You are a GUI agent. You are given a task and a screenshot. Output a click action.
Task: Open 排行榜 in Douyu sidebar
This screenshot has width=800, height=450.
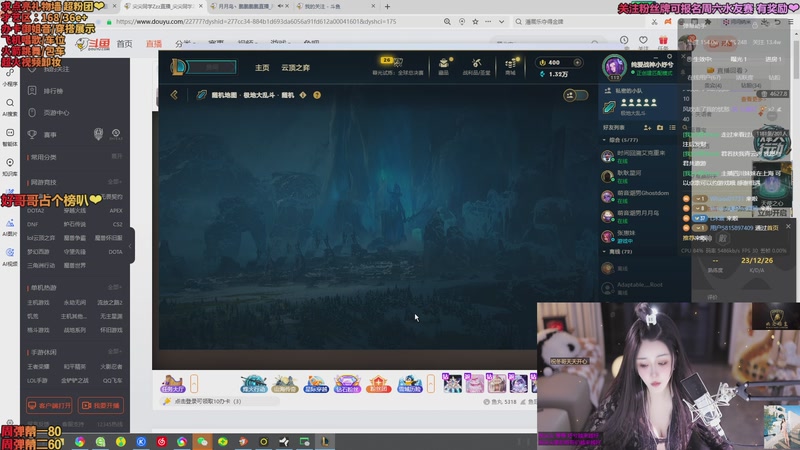coord(53,91)
